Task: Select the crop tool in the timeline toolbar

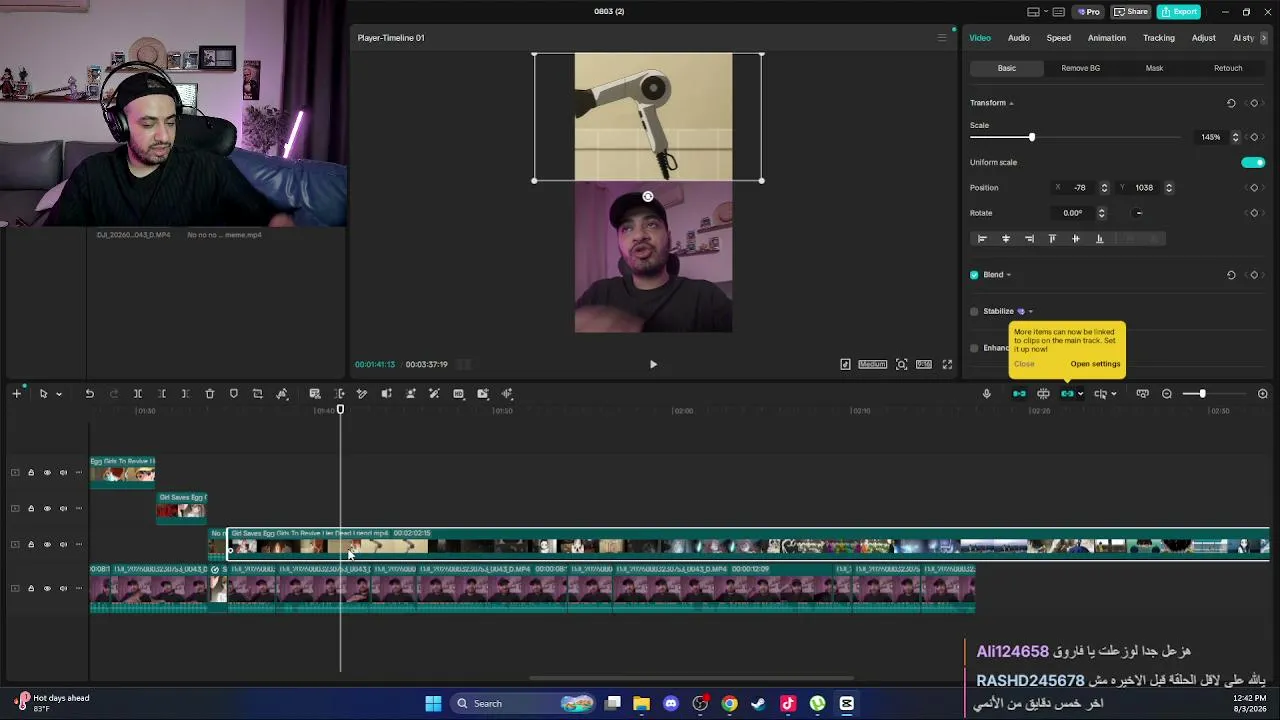Action: point(258,394)
